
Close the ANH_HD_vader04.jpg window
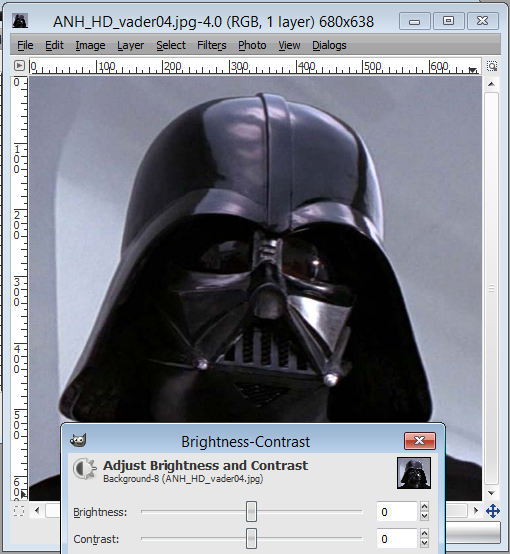(482, 21)
